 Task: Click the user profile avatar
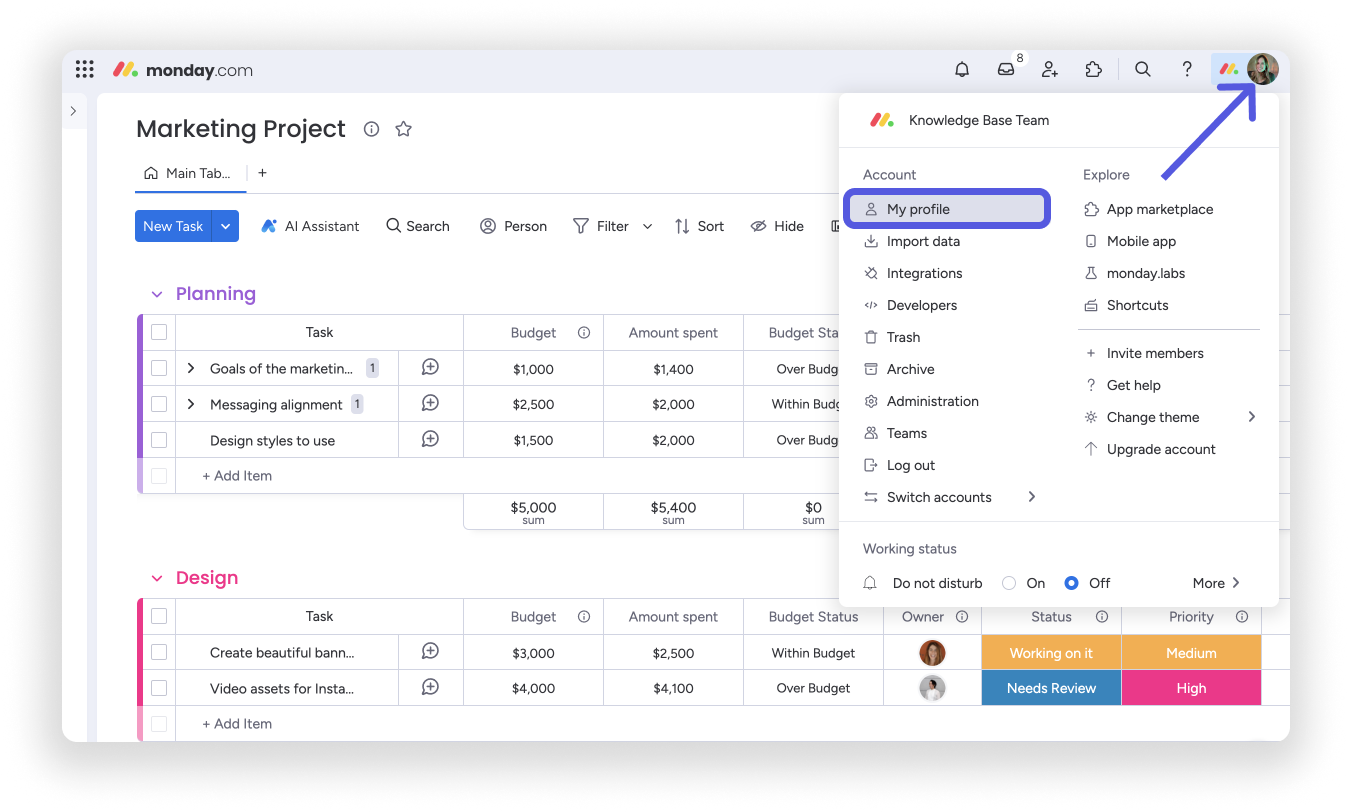pyautogui.click(x=1262, y=69)
